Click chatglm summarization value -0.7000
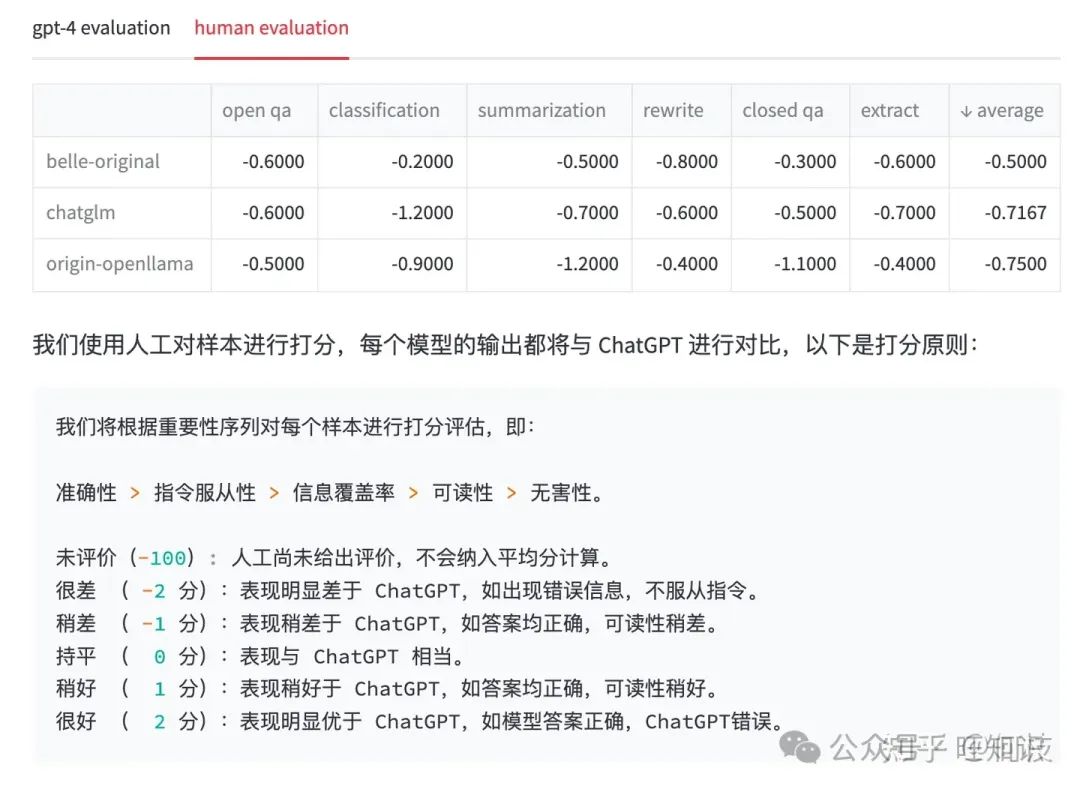This screenshot has width=1080, height=792. tap(588, 212)
